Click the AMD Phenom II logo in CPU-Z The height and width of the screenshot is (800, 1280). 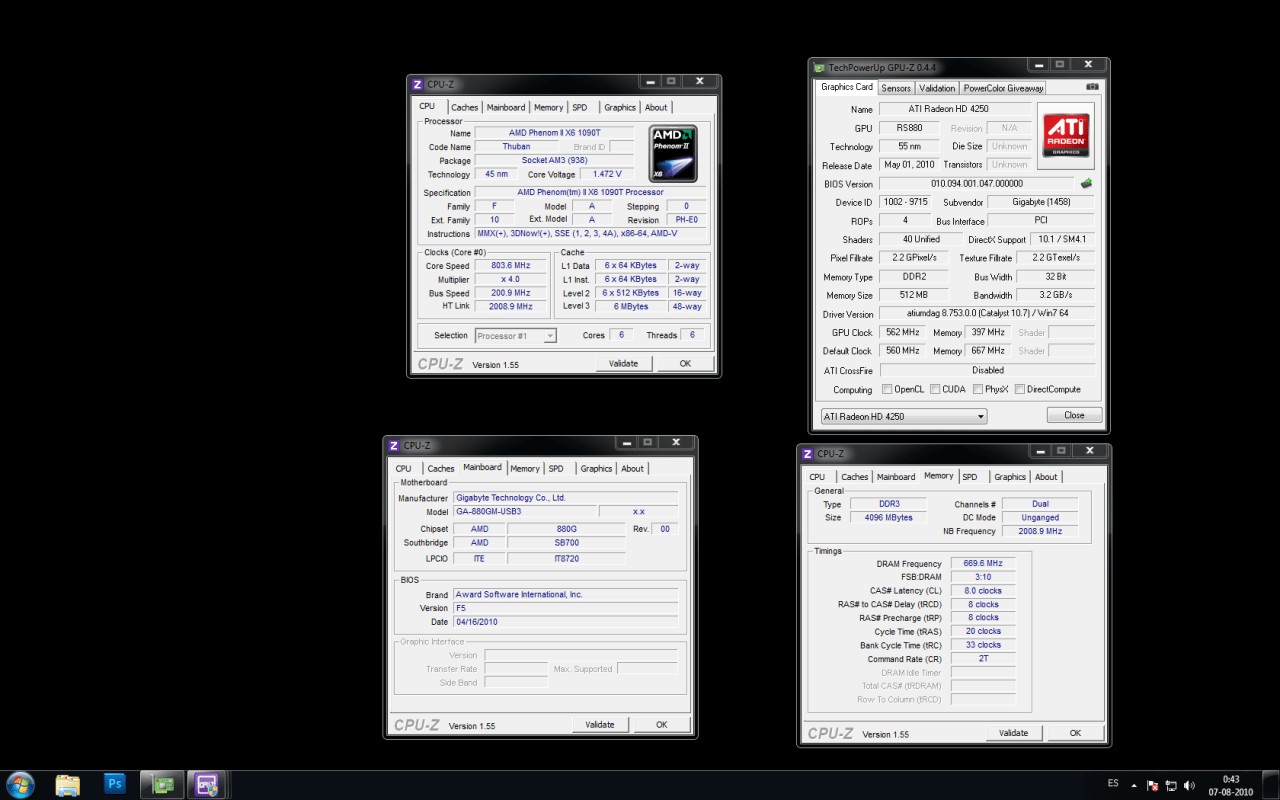673,153
